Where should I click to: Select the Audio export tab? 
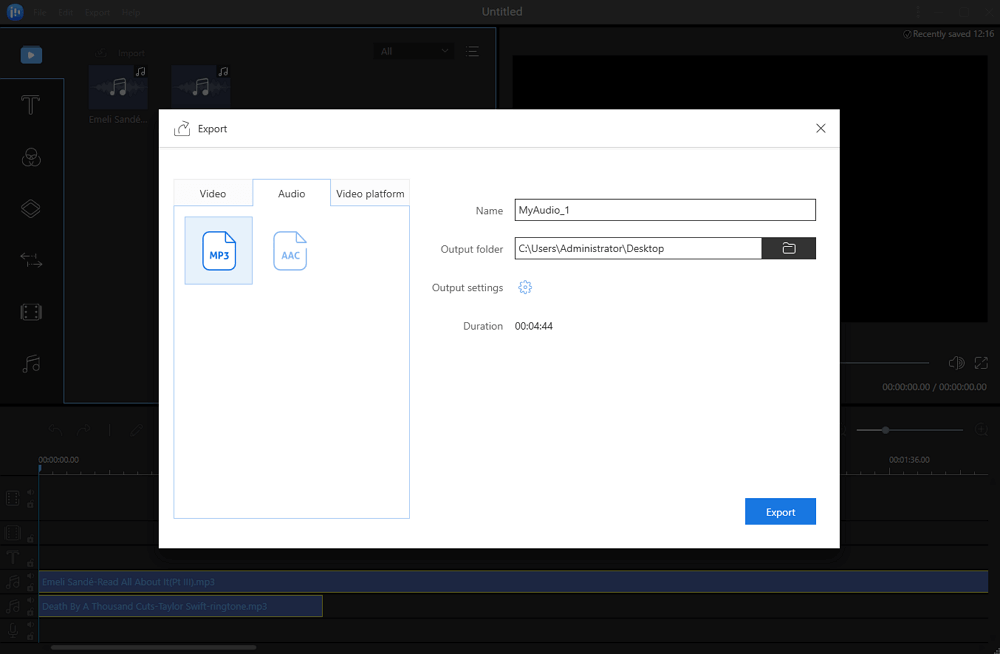291,193
